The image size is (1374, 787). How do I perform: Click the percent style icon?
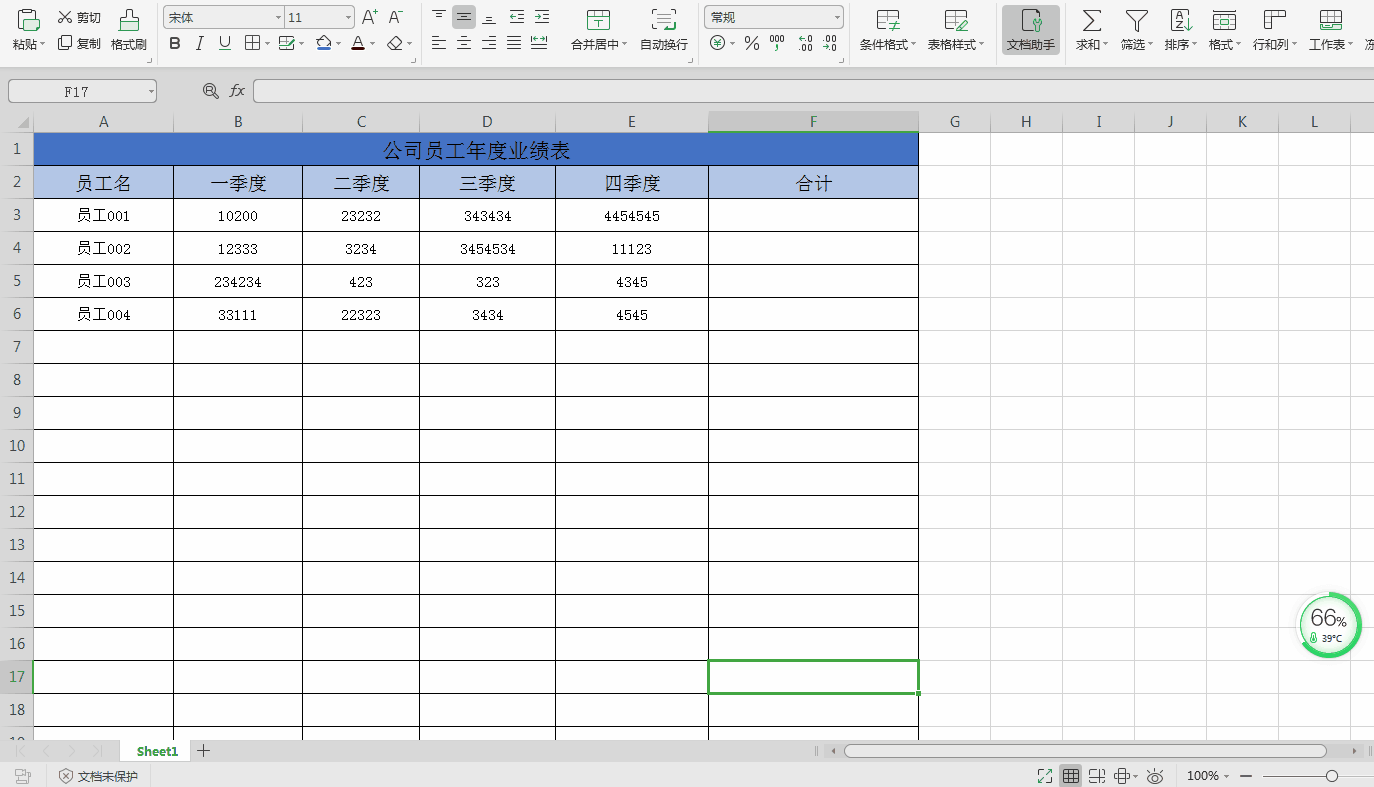click(752, 43)
